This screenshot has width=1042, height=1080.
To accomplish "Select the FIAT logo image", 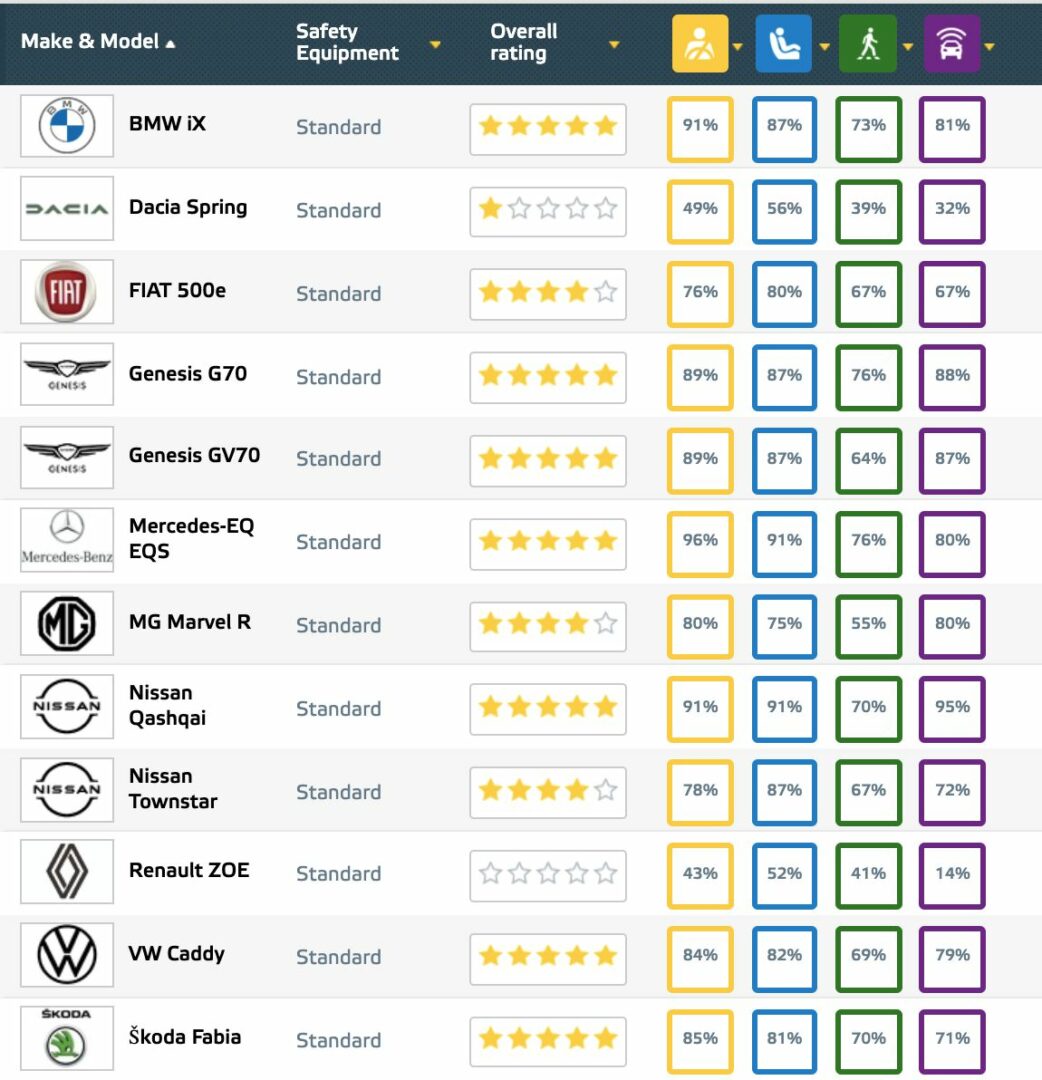I will [67, 292].
